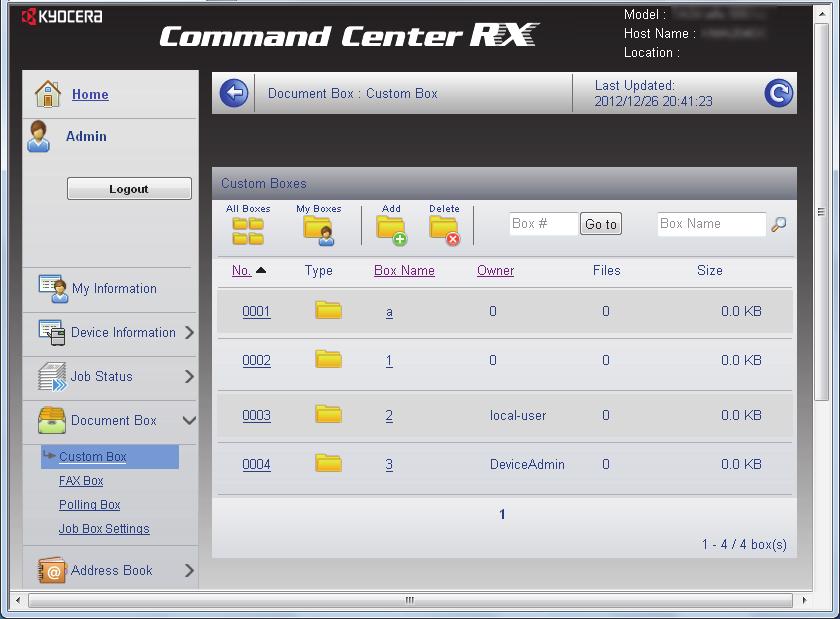Sort by Box Name column header

click(404, 271)
